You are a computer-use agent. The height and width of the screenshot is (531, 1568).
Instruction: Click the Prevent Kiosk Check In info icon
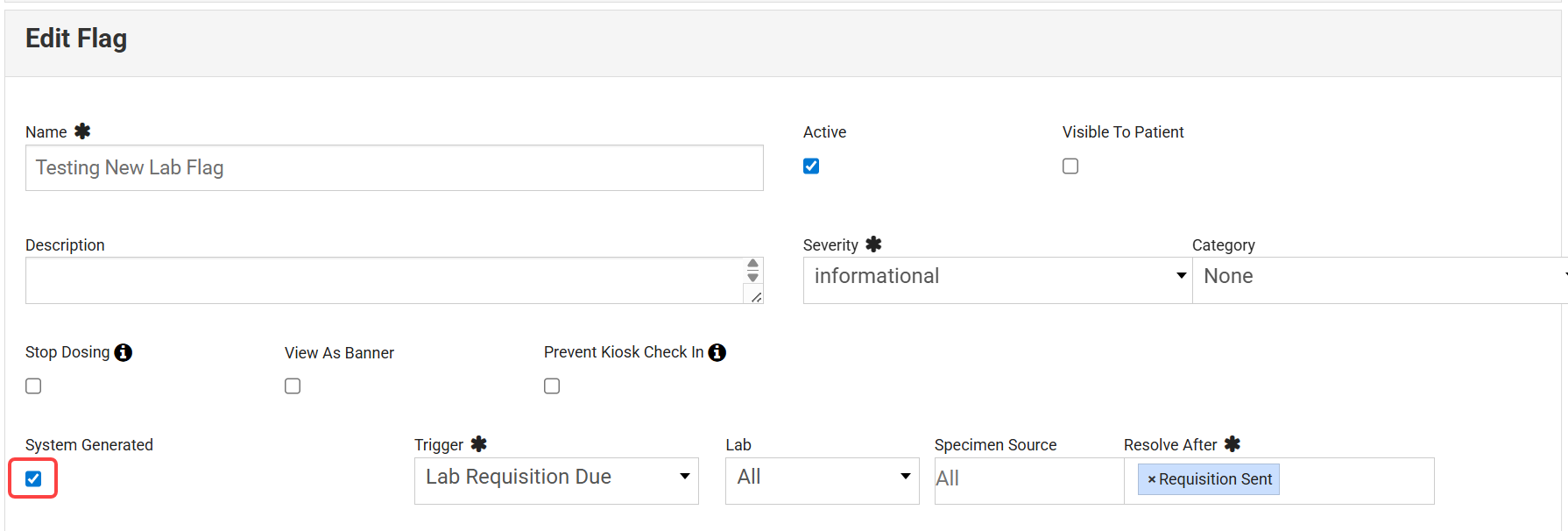tap(717, 352)
